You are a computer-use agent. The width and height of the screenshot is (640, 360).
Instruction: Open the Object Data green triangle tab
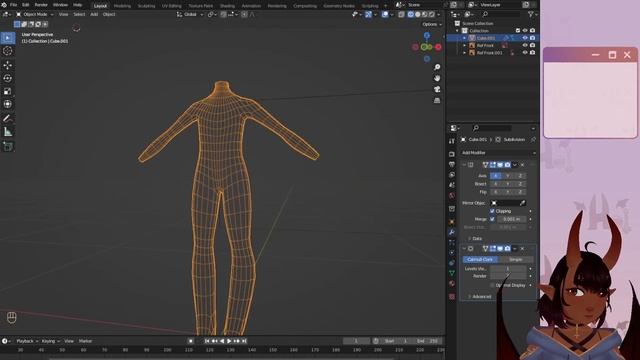coord(452,273)
